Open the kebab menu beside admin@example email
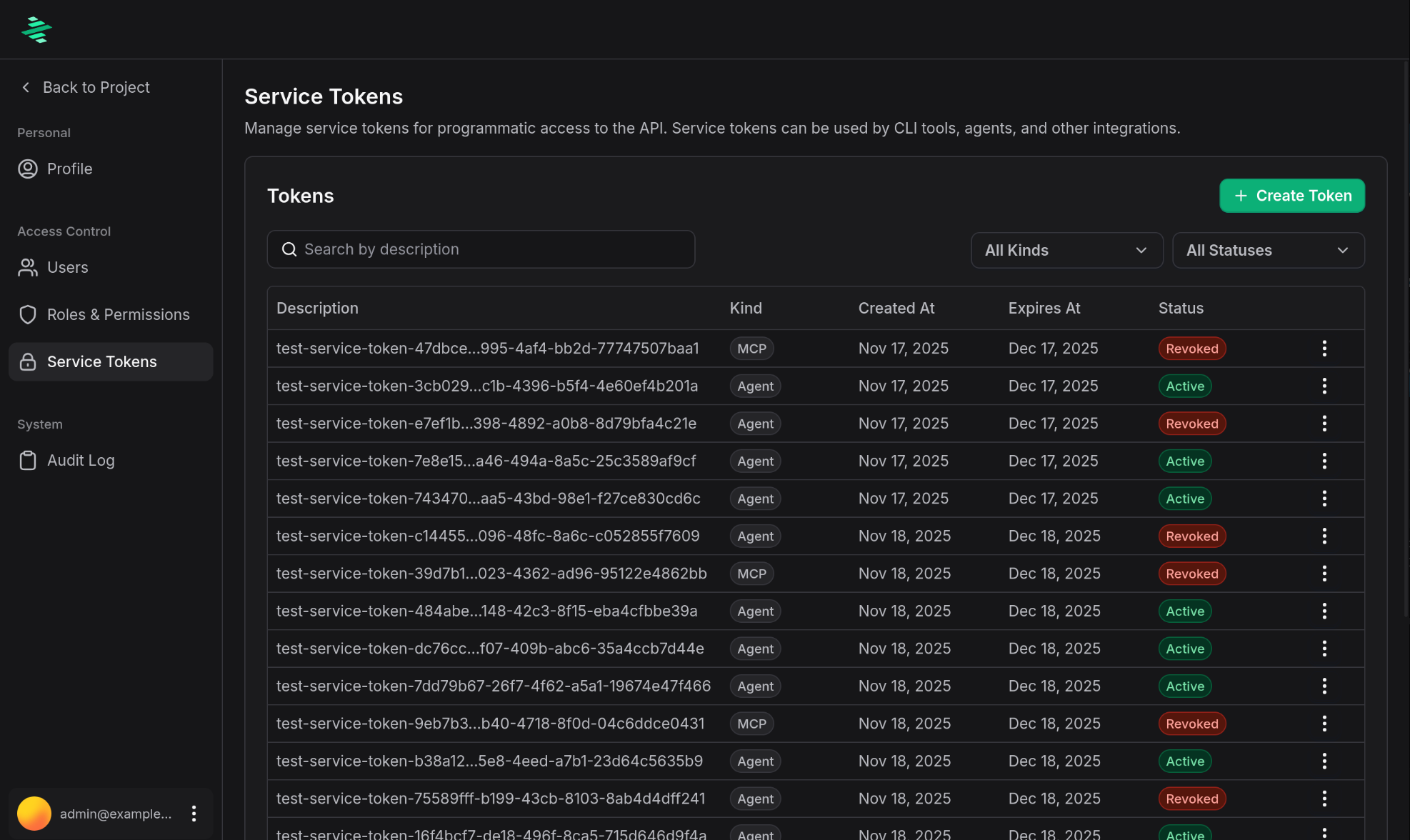Image resolution: width=1410 pixels, height=840 pixels. (194, 813)
